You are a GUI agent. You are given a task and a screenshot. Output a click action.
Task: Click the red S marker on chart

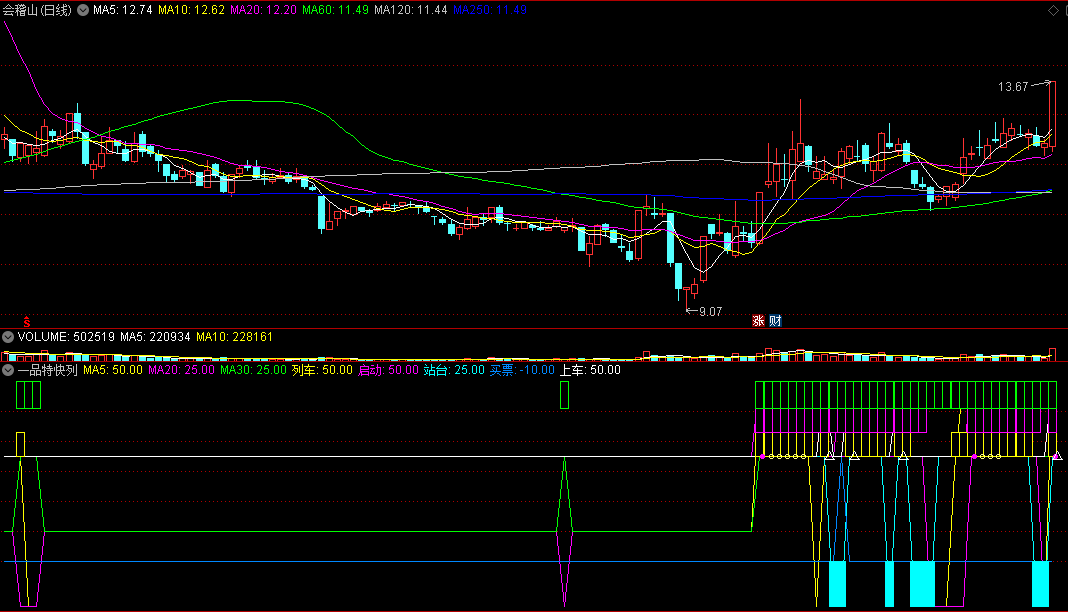pyautogui.click(x=27, y=321)
